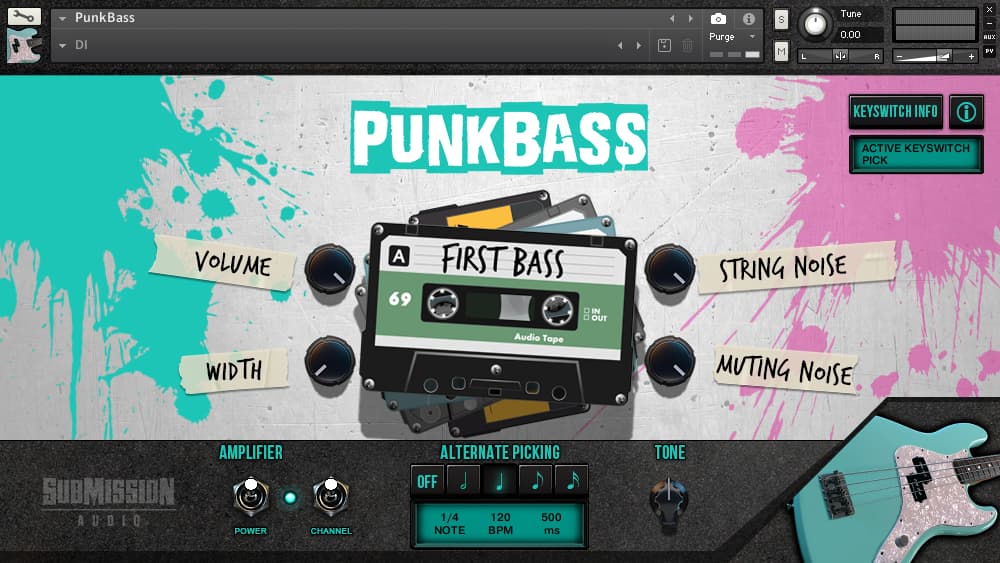This screenshot has height=563, width=1000.
Task: Turn alternate picking Off
Action: click(427, 481)
